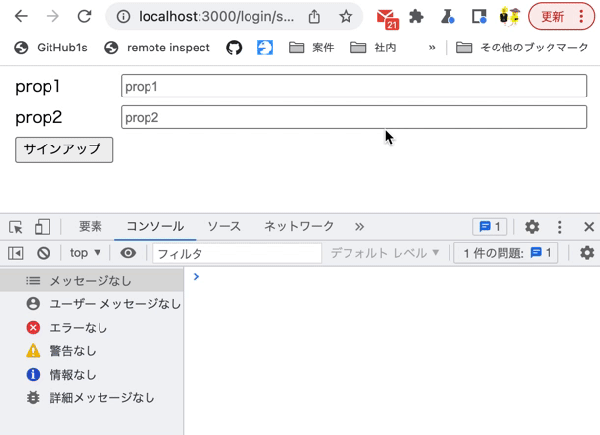Switch to the ソース tab
Viewport: 600px width, 435px height.
tap(224, 226)
